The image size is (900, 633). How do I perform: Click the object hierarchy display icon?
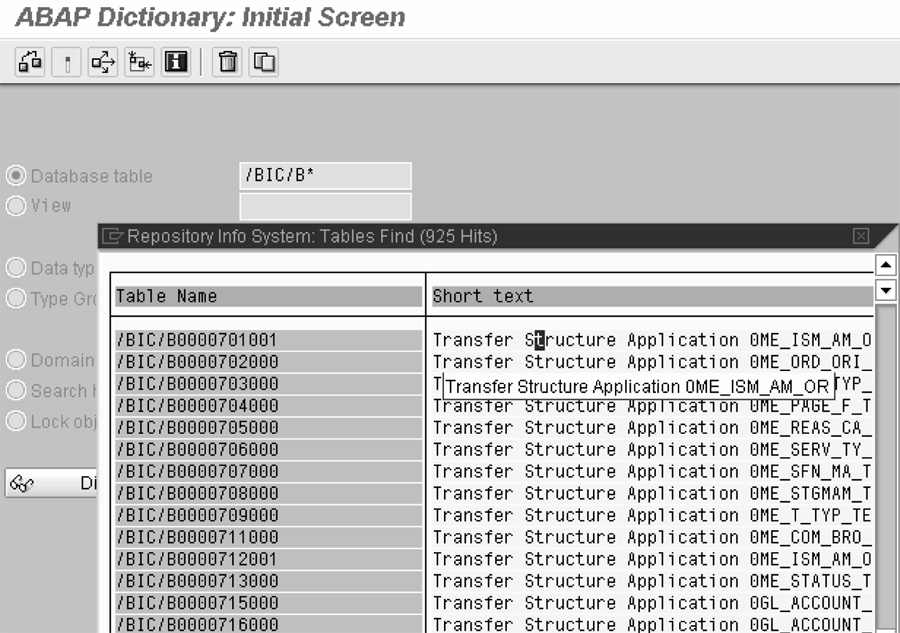(139, 61)
